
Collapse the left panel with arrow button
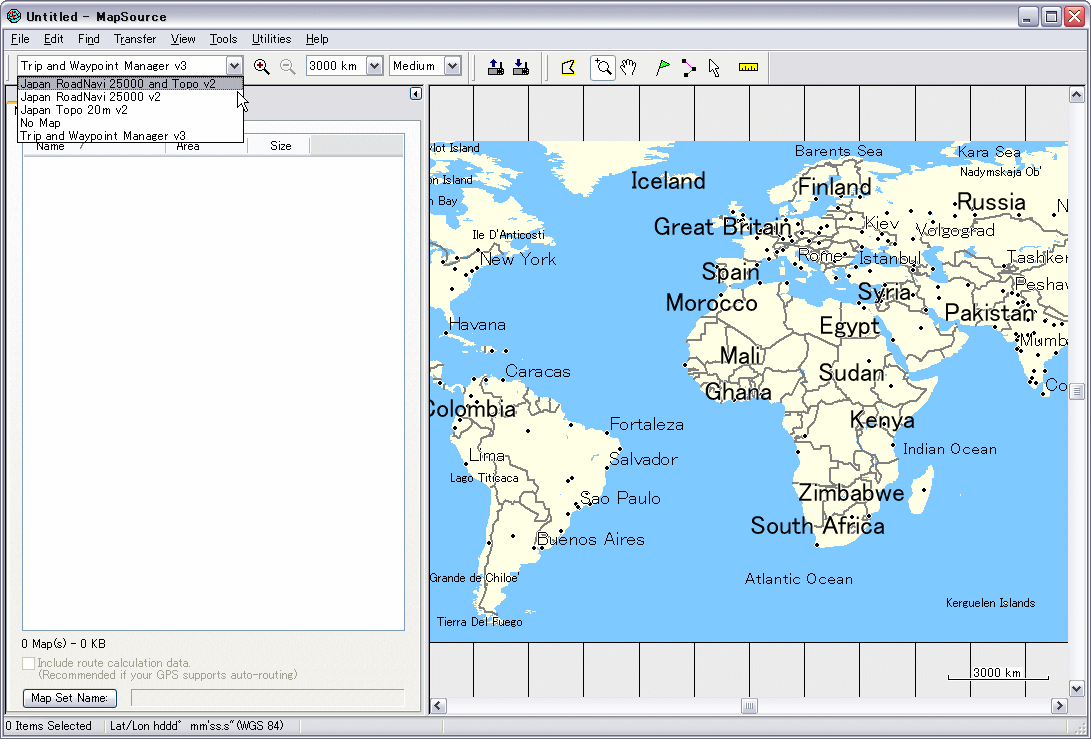coord(415,93)
